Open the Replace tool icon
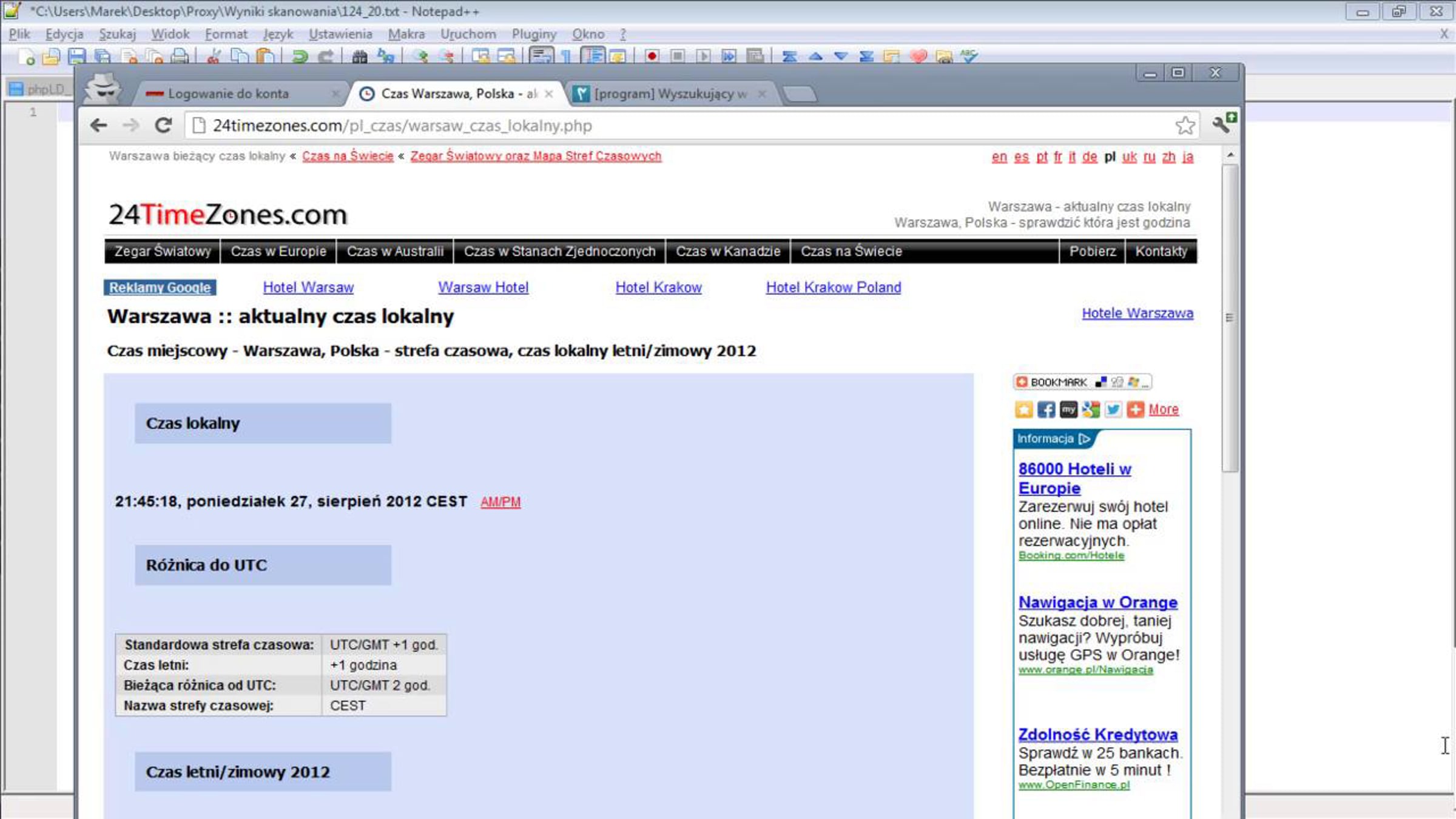Viewport: 1456px width, 819px height. [386, 57]
